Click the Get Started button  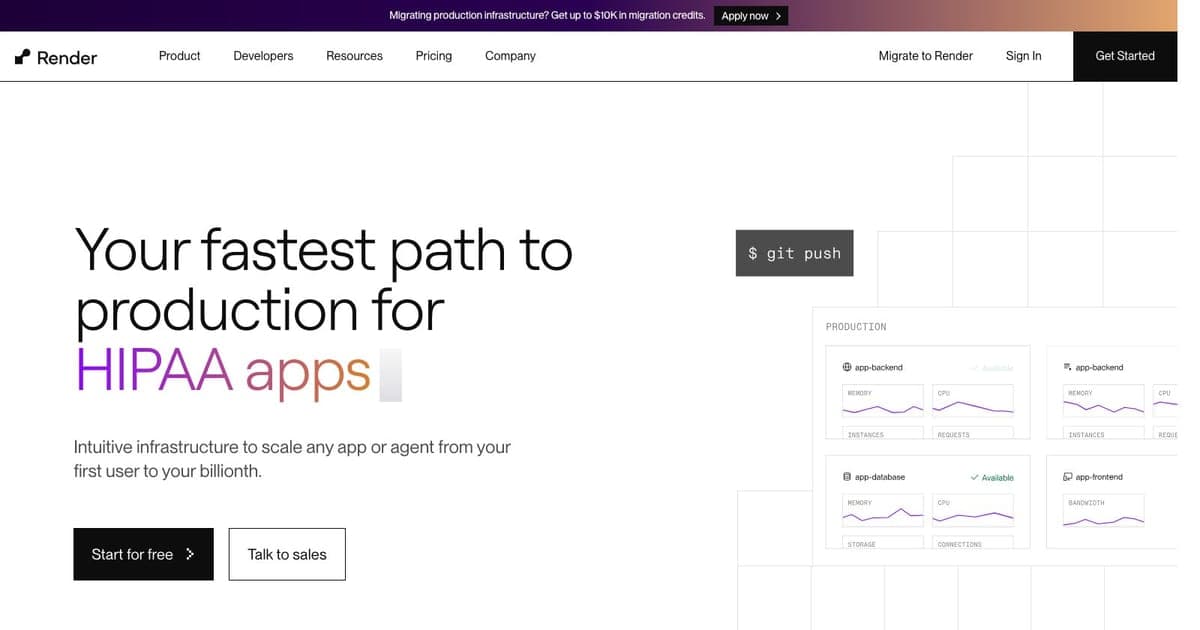1125,56
